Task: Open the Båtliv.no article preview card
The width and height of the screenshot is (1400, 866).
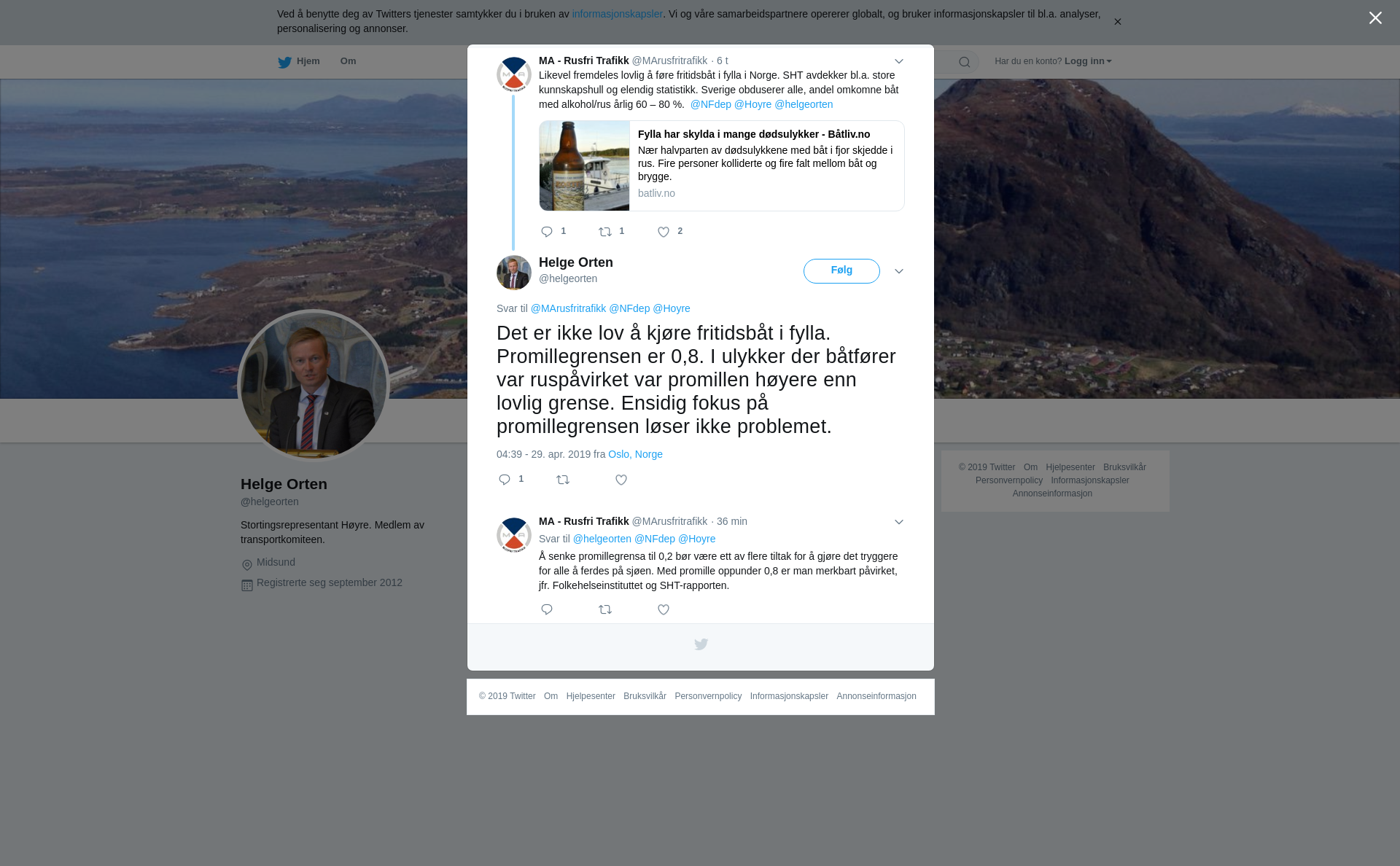Action: [x=722, y=166]
